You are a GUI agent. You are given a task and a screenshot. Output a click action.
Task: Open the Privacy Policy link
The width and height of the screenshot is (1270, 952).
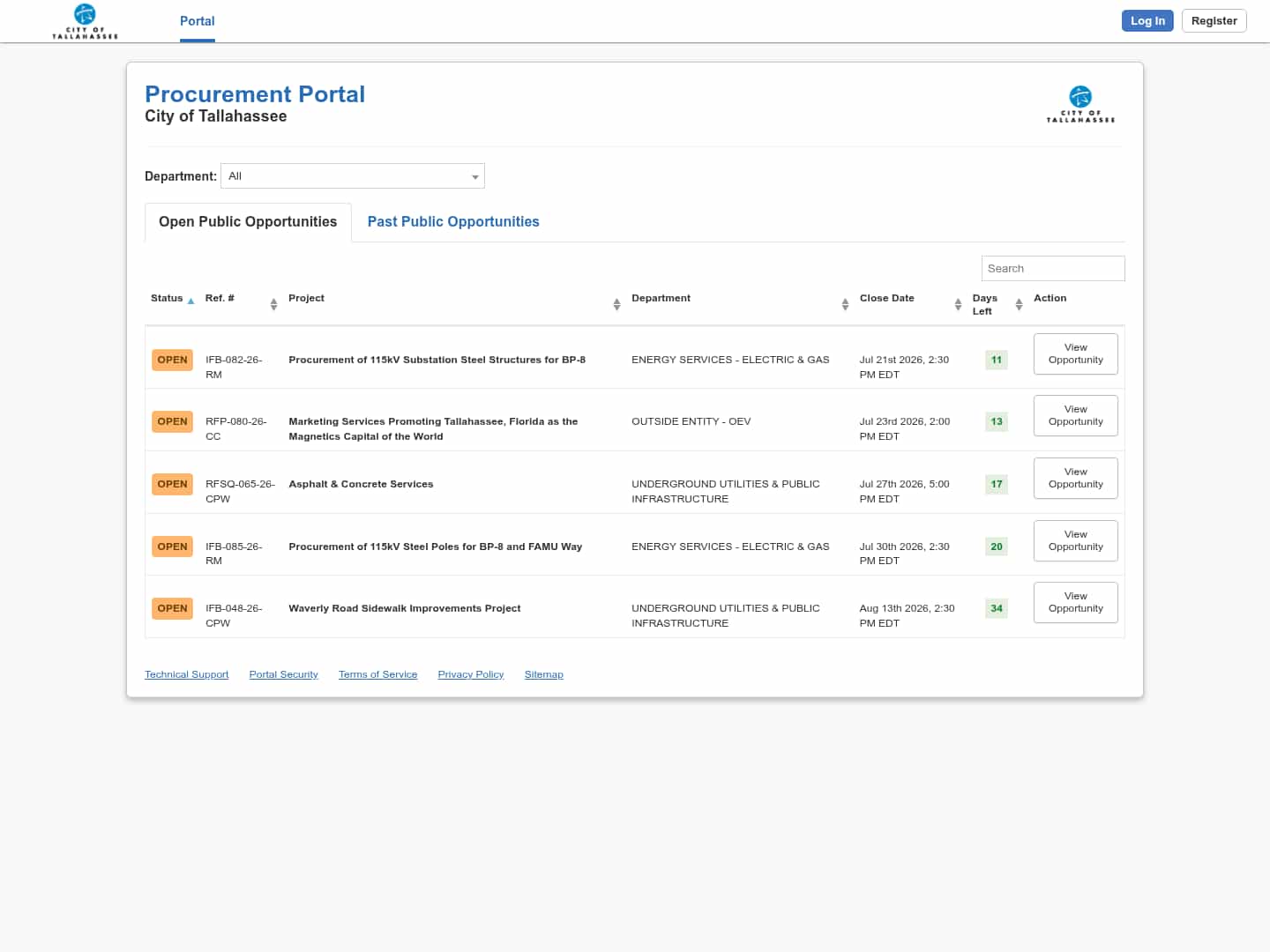[x=471, y=674]
